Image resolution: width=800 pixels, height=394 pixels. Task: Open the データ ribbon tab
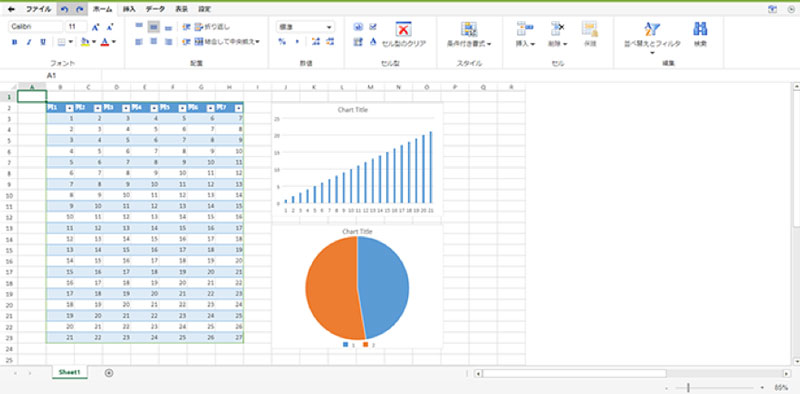(x=155, y=9)
